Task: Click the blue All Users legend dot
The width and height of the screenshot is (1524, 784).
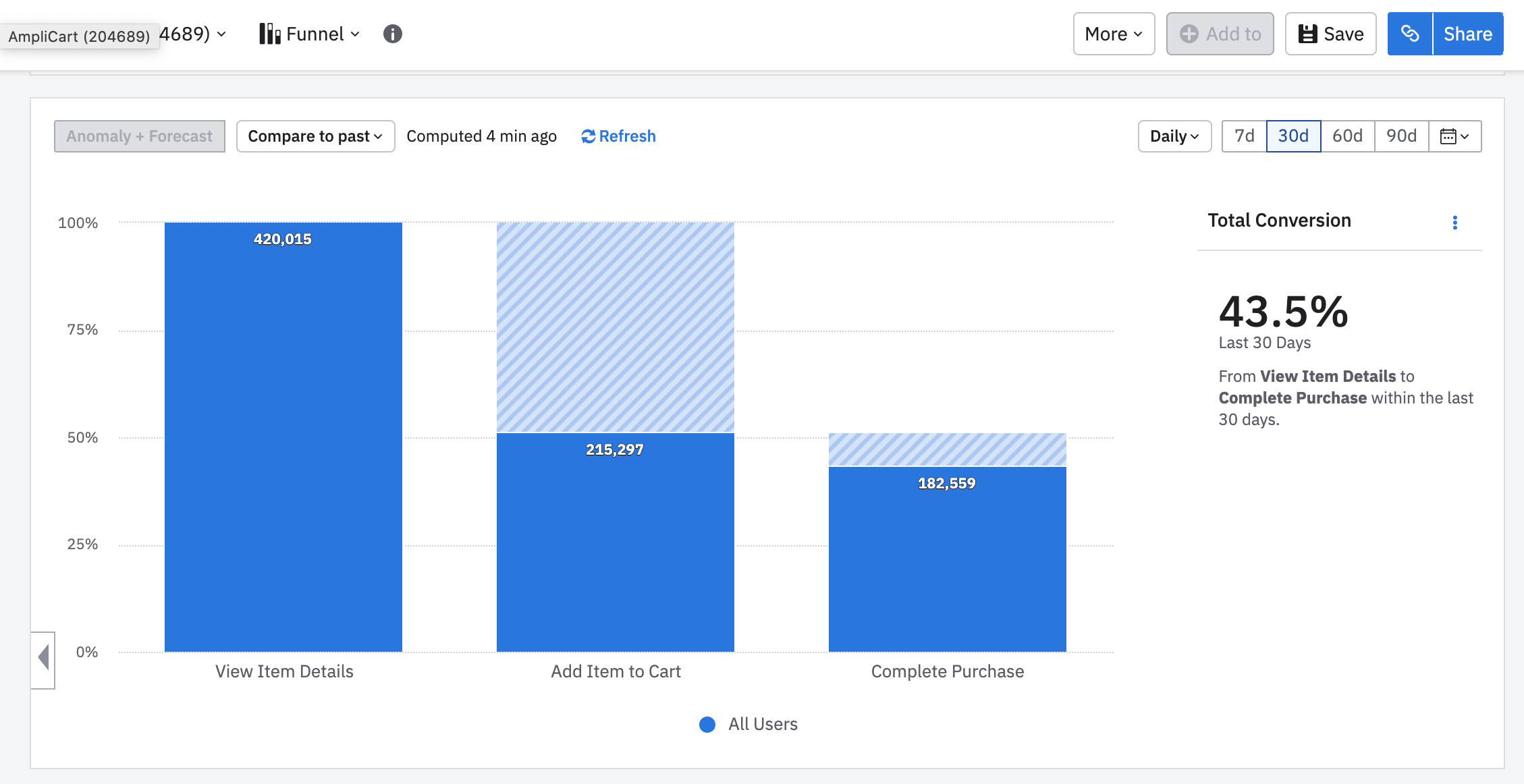Action: (x=707, y=724)
